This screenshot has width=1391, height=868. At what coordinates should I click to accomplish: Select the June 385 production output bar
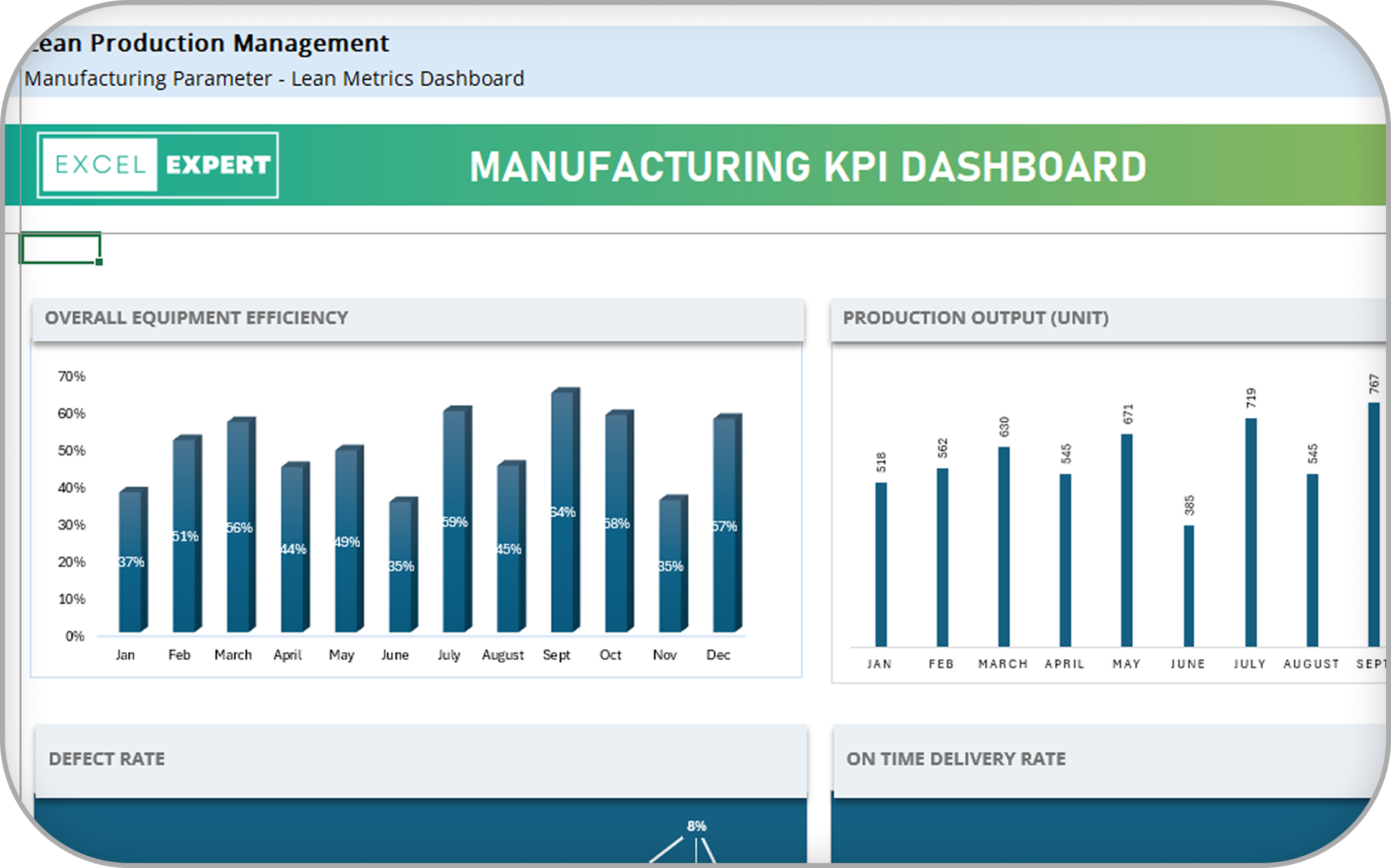point(1189,586)
